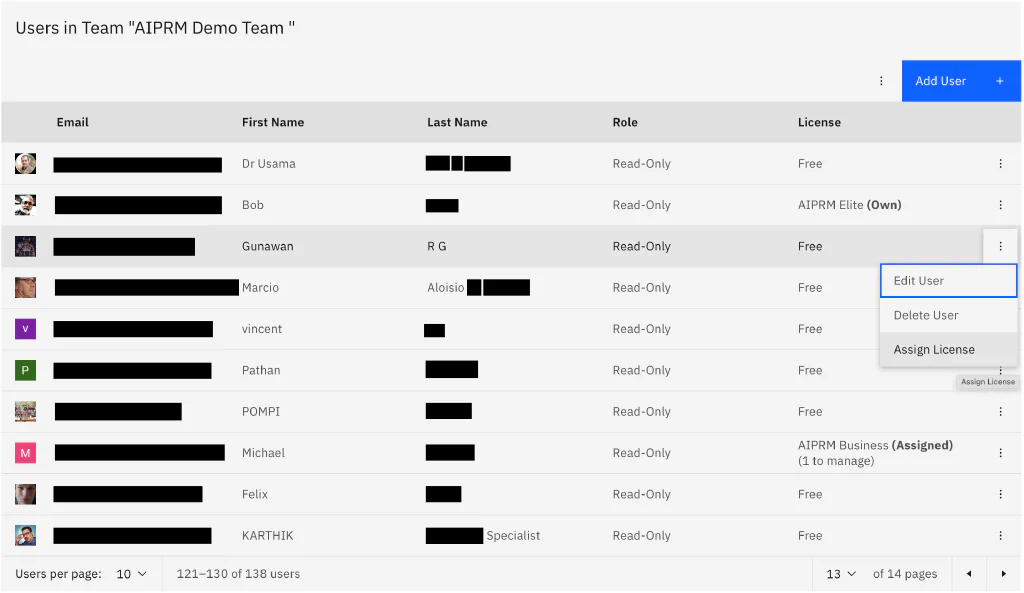Open the row actions menu for Bob

[1000, 205]
